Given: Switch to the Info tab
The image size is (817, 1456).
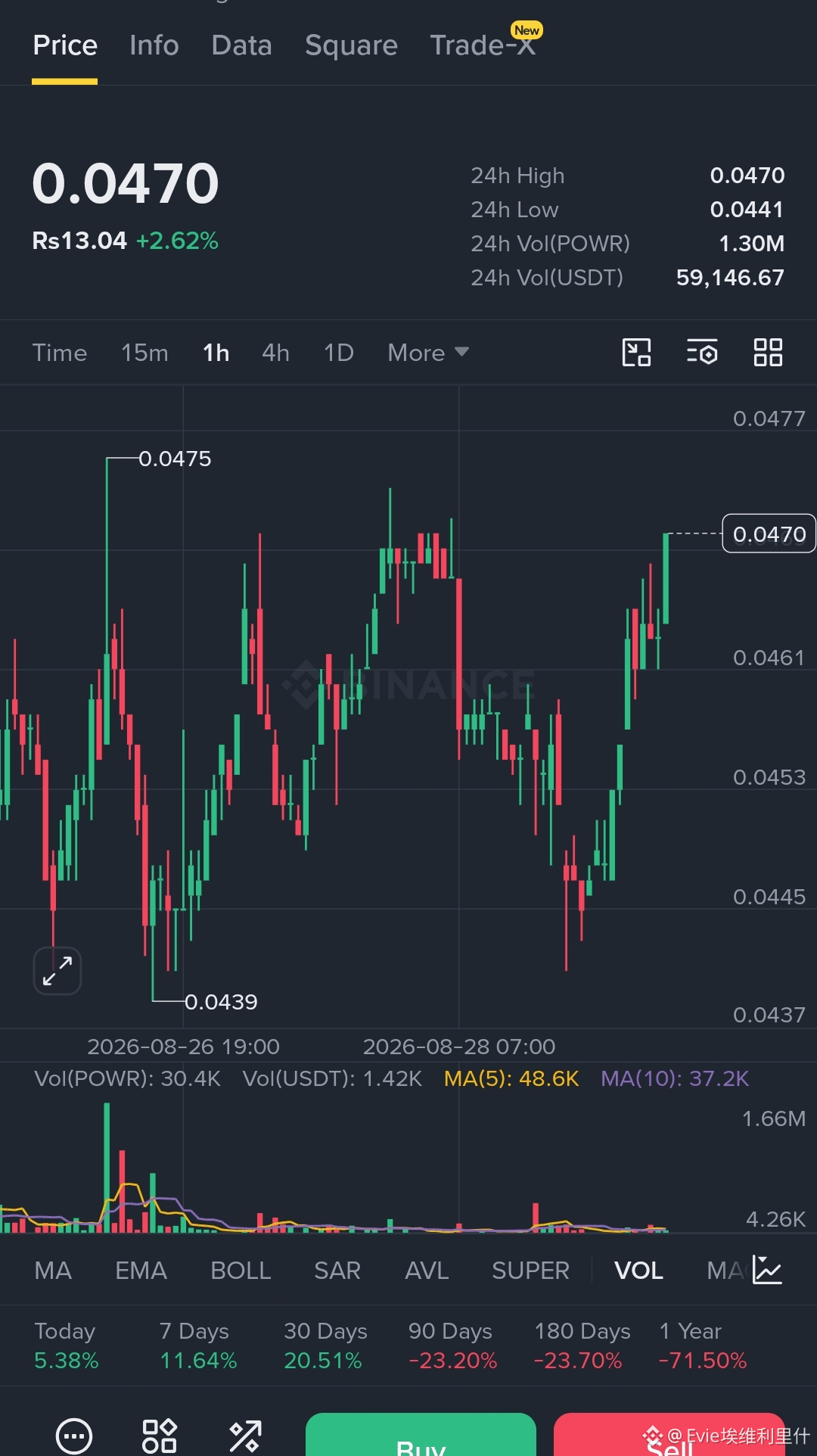Looking at the screenshot, I should [154, 45].
